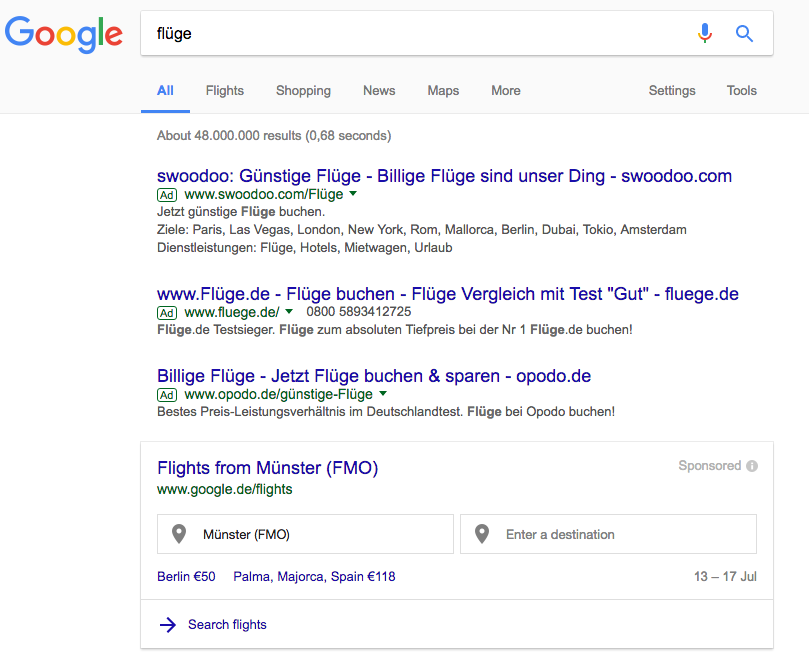This screenshot has width=809, height=659.
Task: Switch to the Shopping tab
Action: click(303, 90)
